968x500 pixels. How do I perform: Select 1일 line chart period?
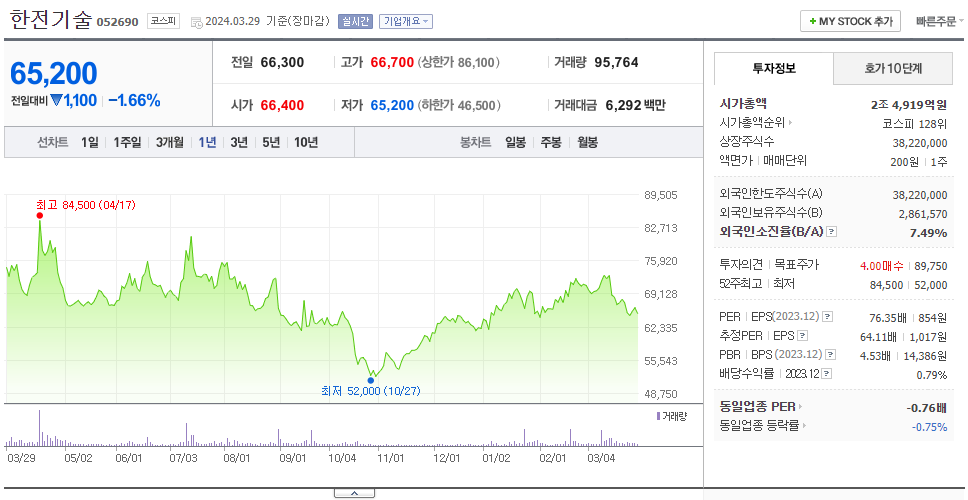coord(90,143)
